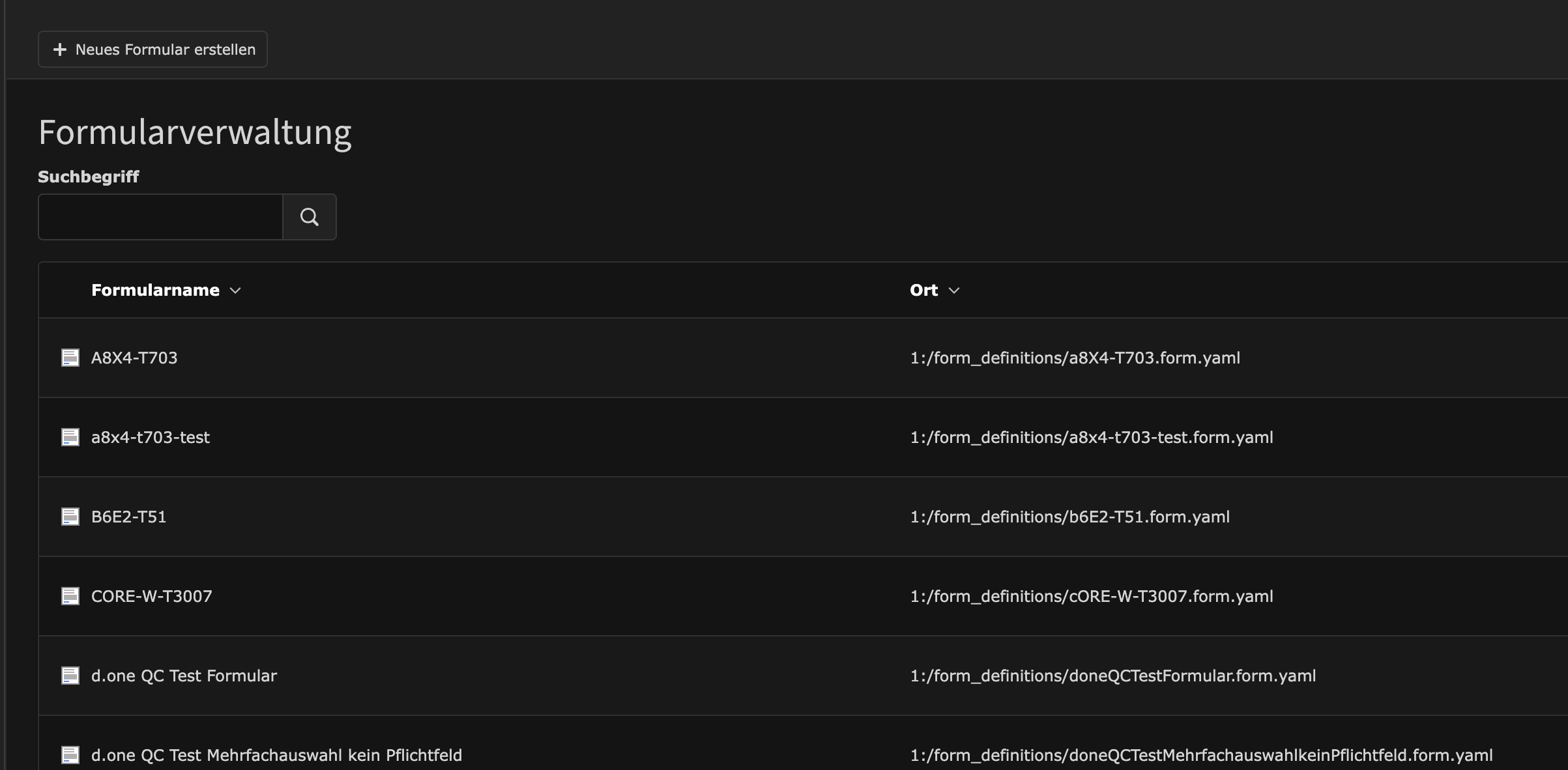
Task: Open form A8X4-T703
Action: tap(134, 358)
